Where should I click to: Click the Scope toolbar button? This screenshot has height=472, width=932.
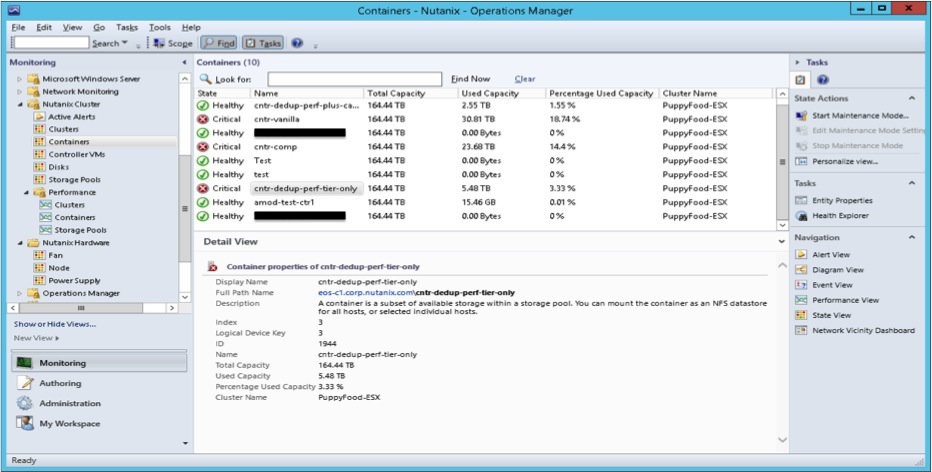(173, 43)
